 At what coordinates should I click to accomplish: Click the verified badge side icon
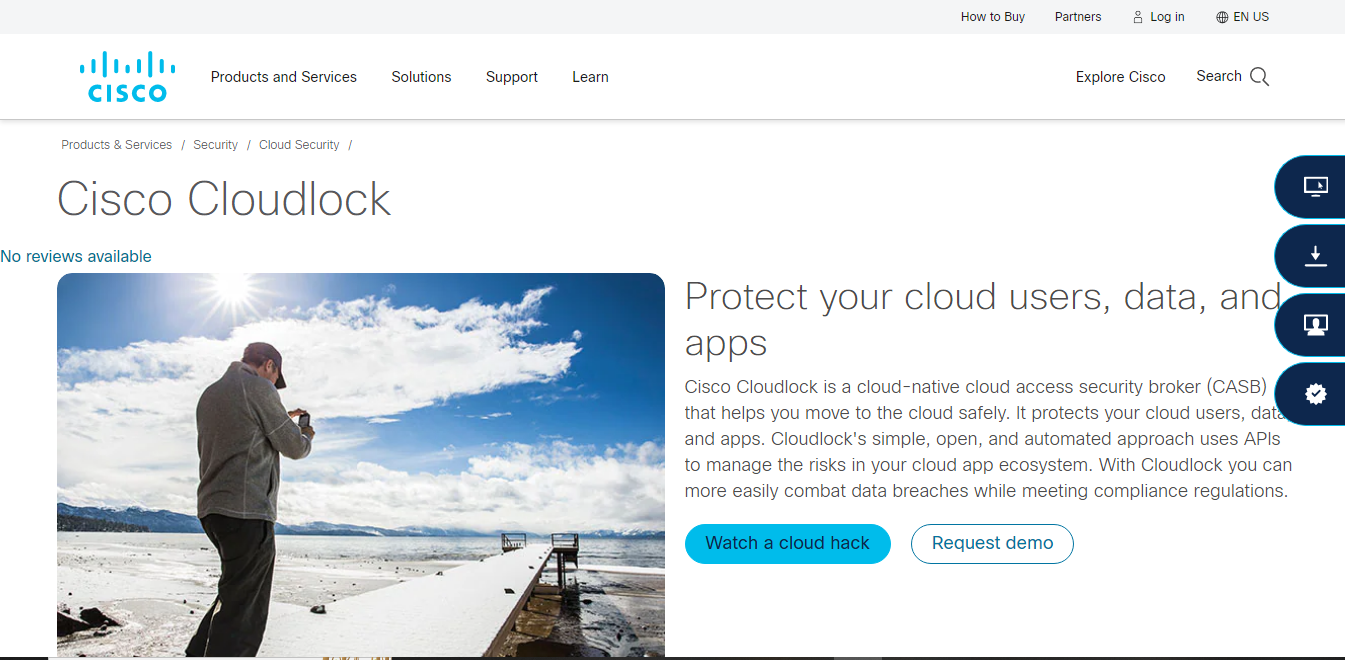coord(1315,394)
